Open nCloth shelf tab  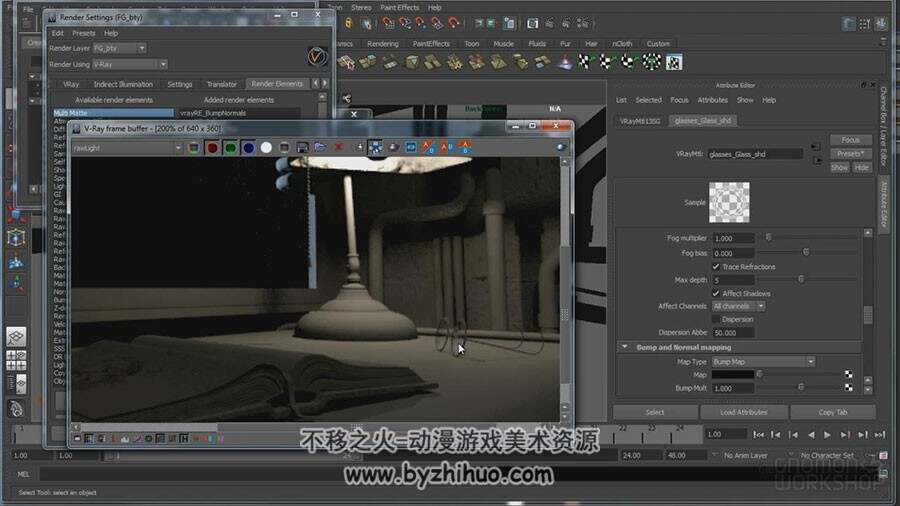coord(622,44)
